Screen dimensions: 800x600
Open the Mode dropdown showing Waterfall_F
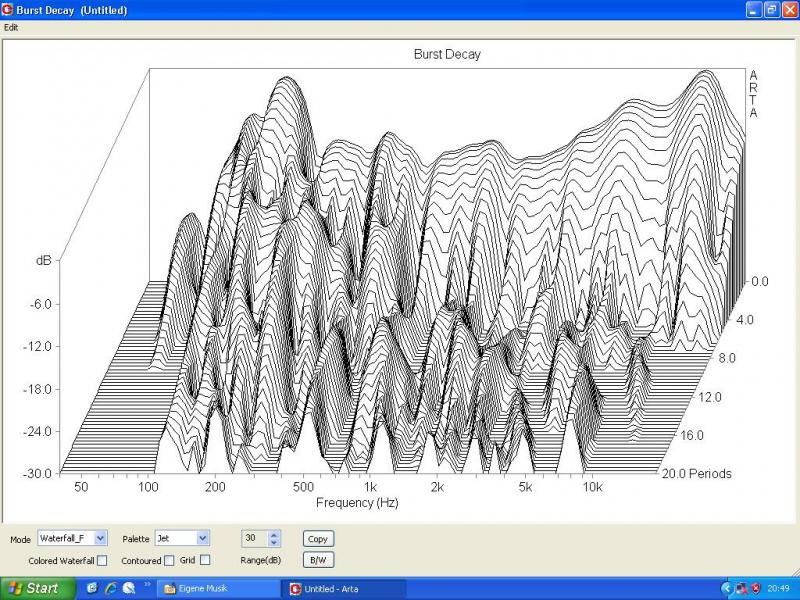coord(100,538)
